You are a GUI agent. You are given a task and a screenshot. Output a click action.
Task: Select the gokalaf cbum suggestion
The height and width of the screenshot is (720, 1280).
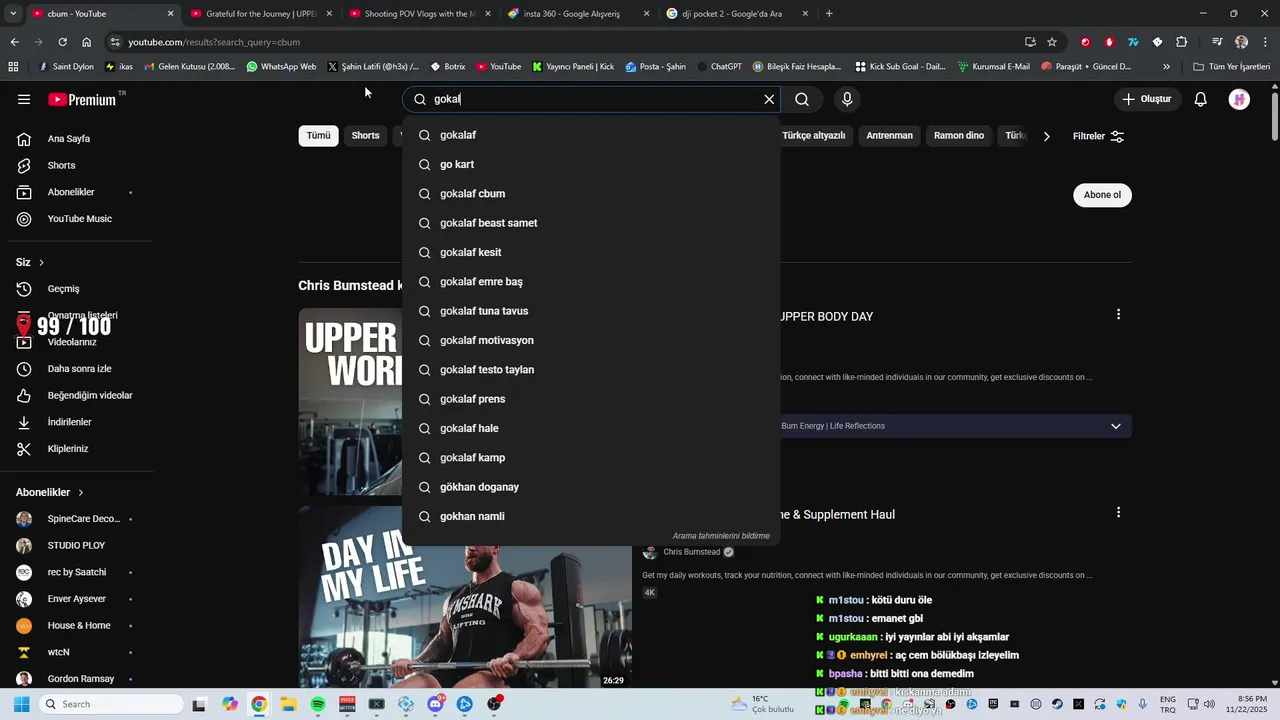[591, 194]
